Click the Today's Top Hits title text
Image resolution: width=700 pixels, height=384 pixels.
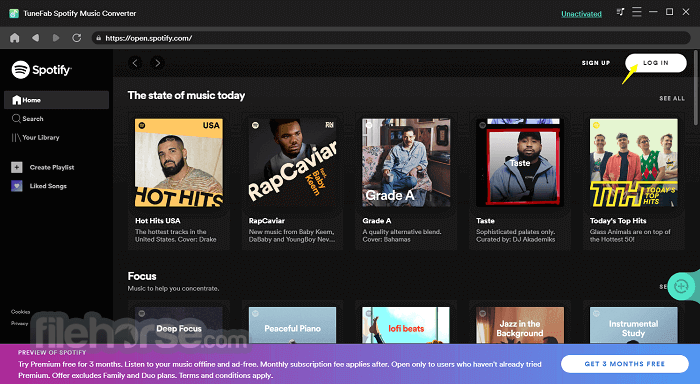[x=618, y=221]
